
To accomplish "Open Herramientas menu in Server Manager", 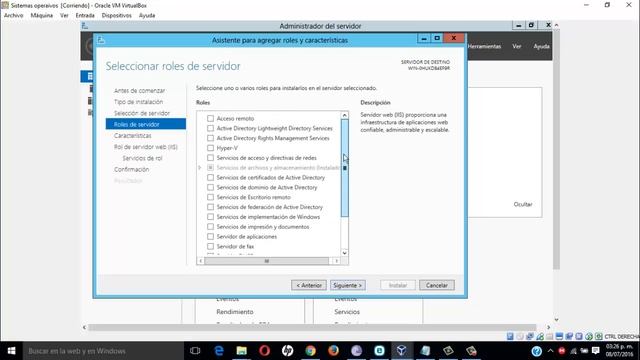I will [484, 46].
